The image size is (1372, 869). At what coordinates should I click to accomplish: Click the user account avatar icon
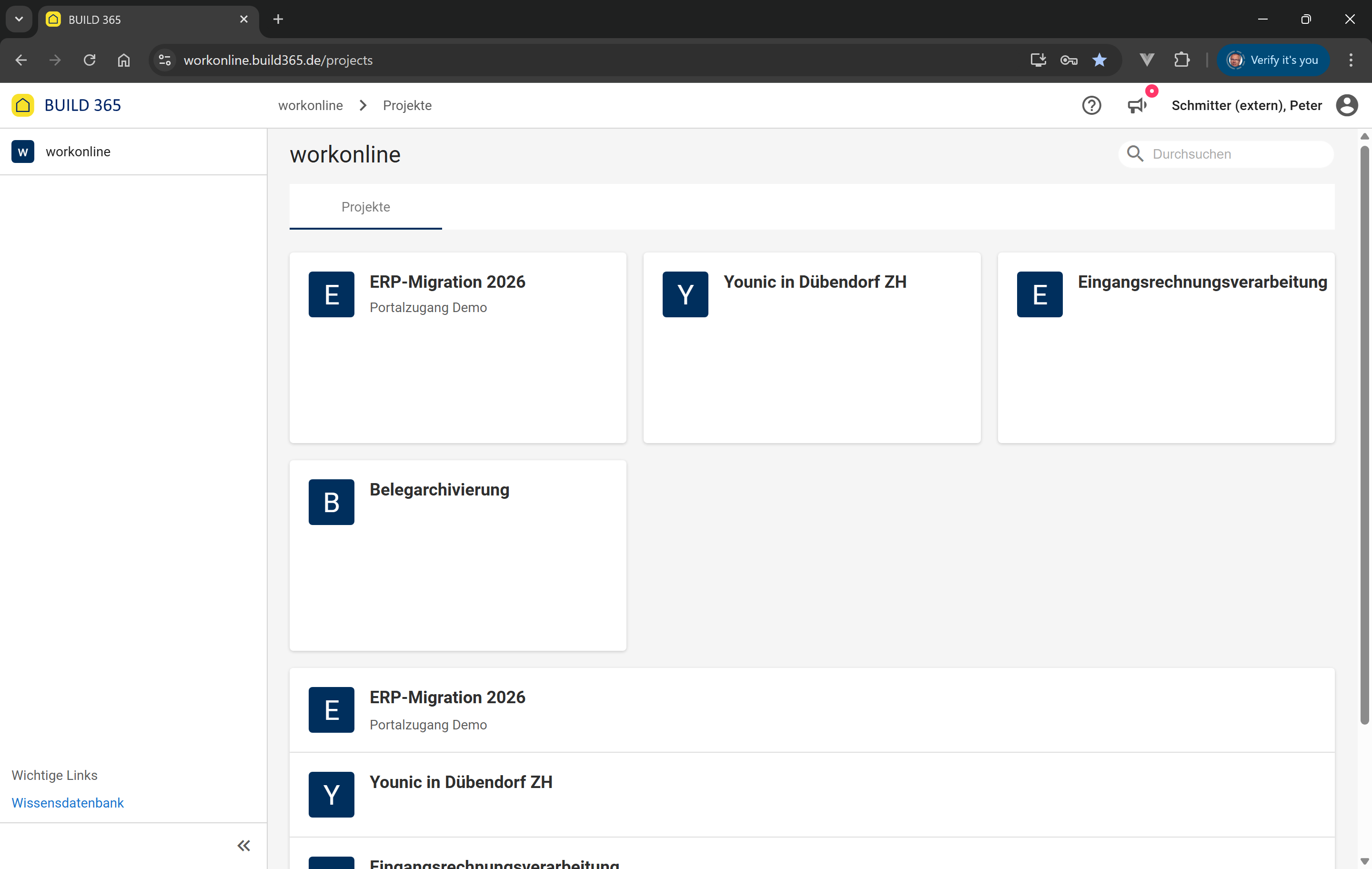point(1347,105)
